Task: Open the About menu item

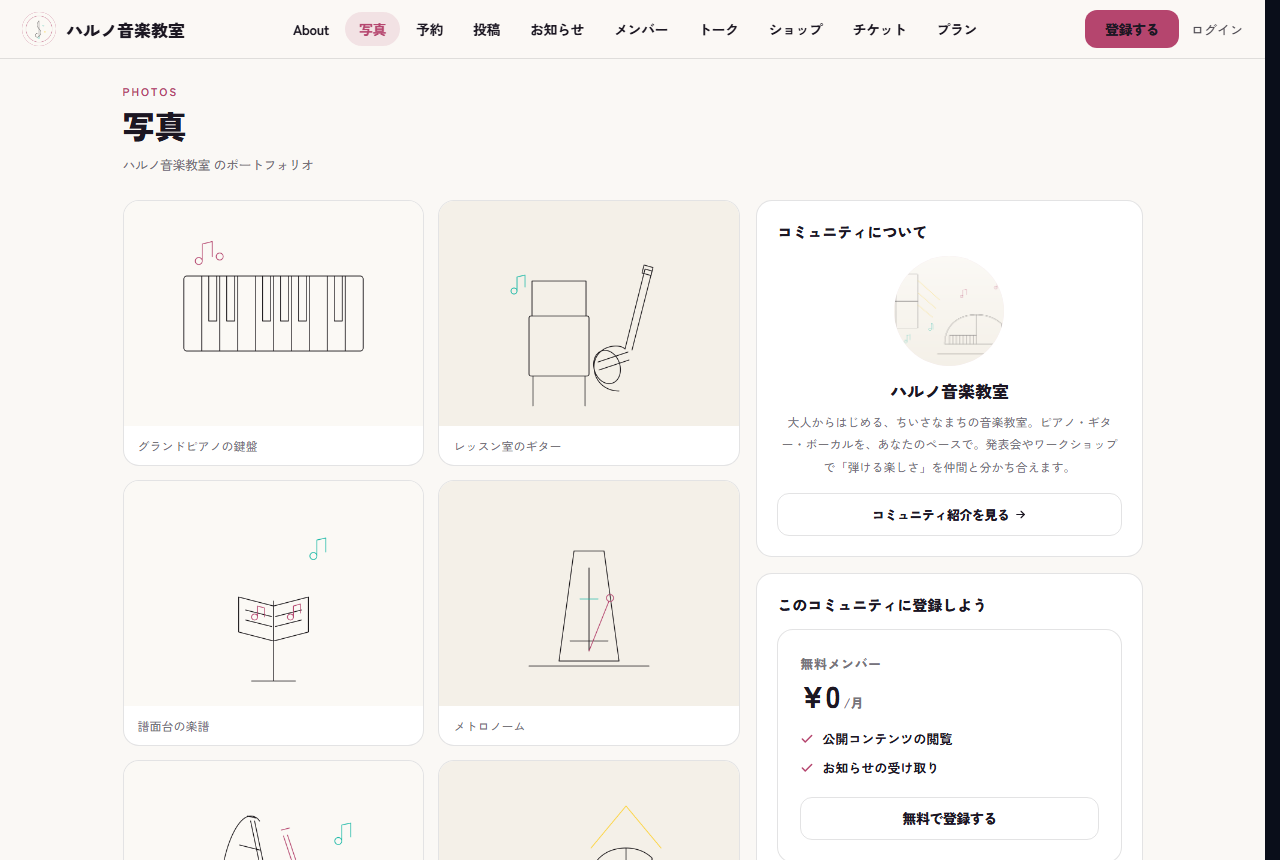Action: pos(311,30)
